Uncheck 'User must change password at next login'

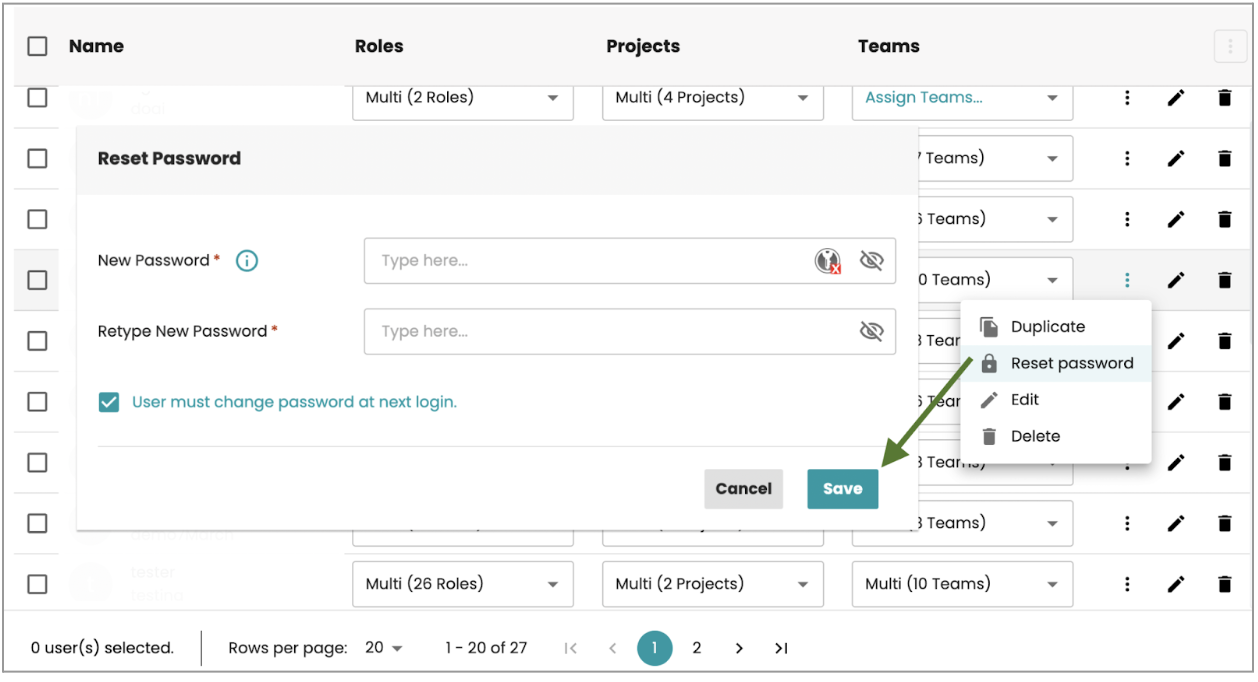(x=109, y=403)
